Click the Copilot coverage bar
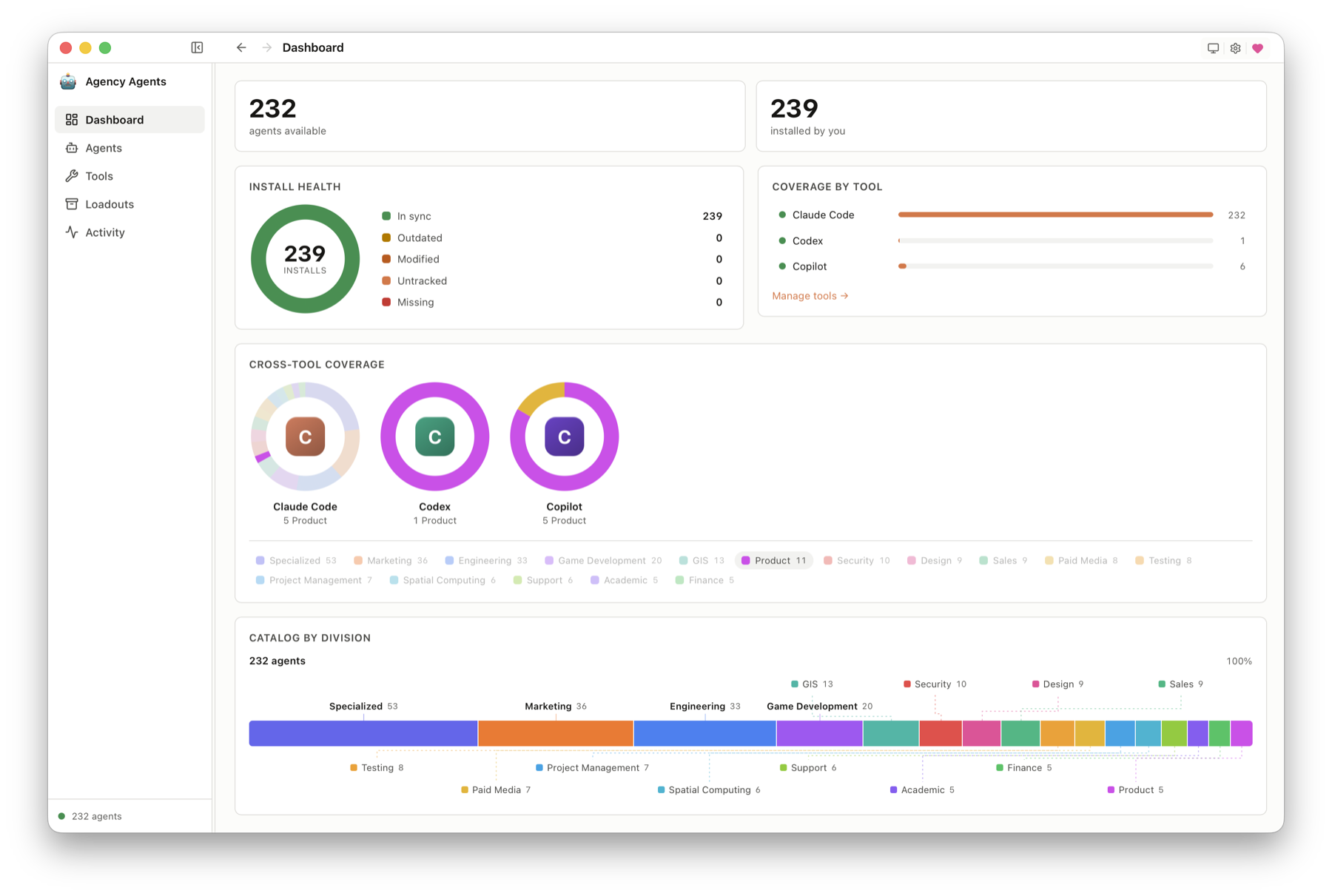1332x896 pixels. coord(1055,266)
